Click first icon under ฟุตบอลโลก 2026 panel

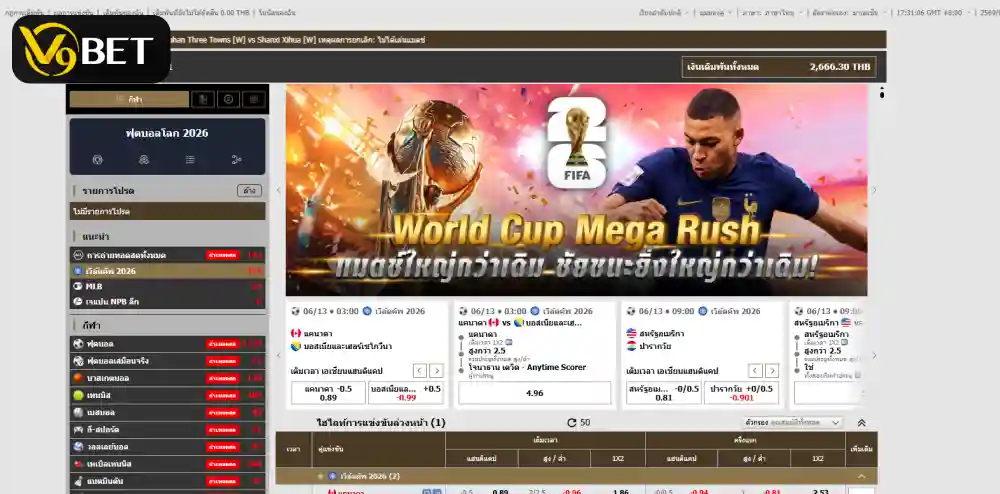pos(98,159)
